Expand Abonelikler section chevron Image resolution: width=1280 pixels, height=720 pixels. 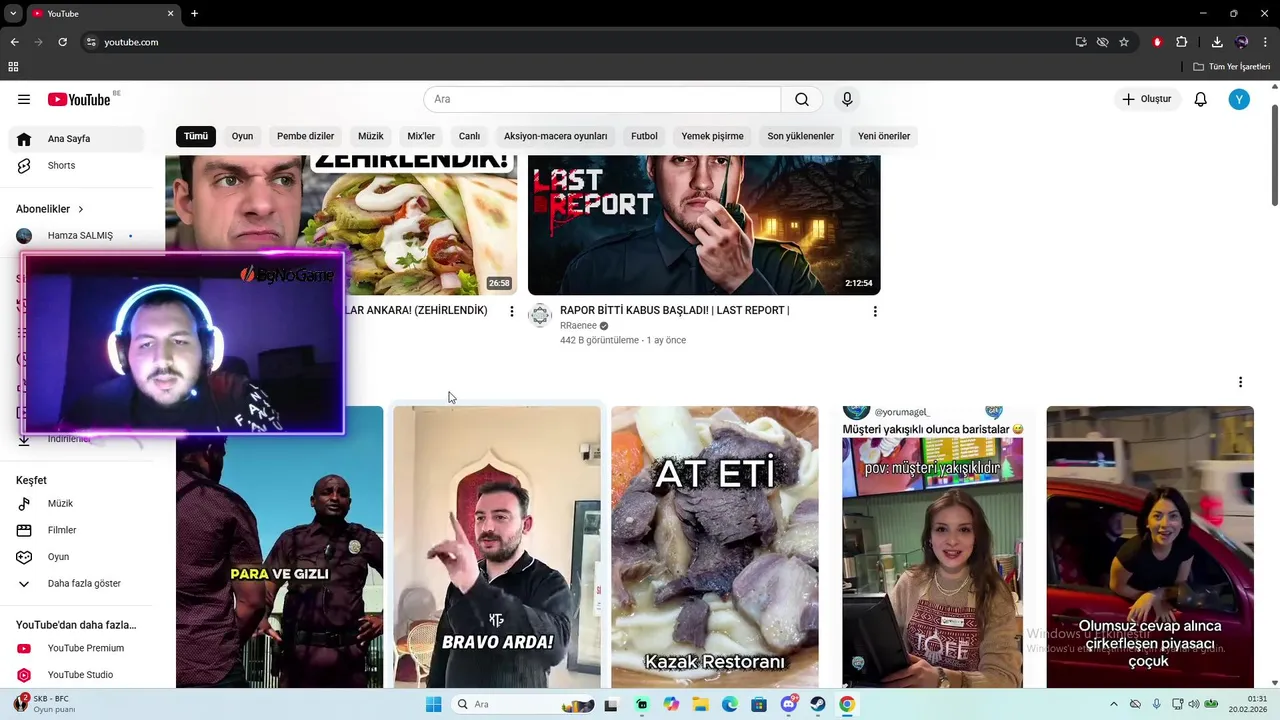click(x=80, y=209)
